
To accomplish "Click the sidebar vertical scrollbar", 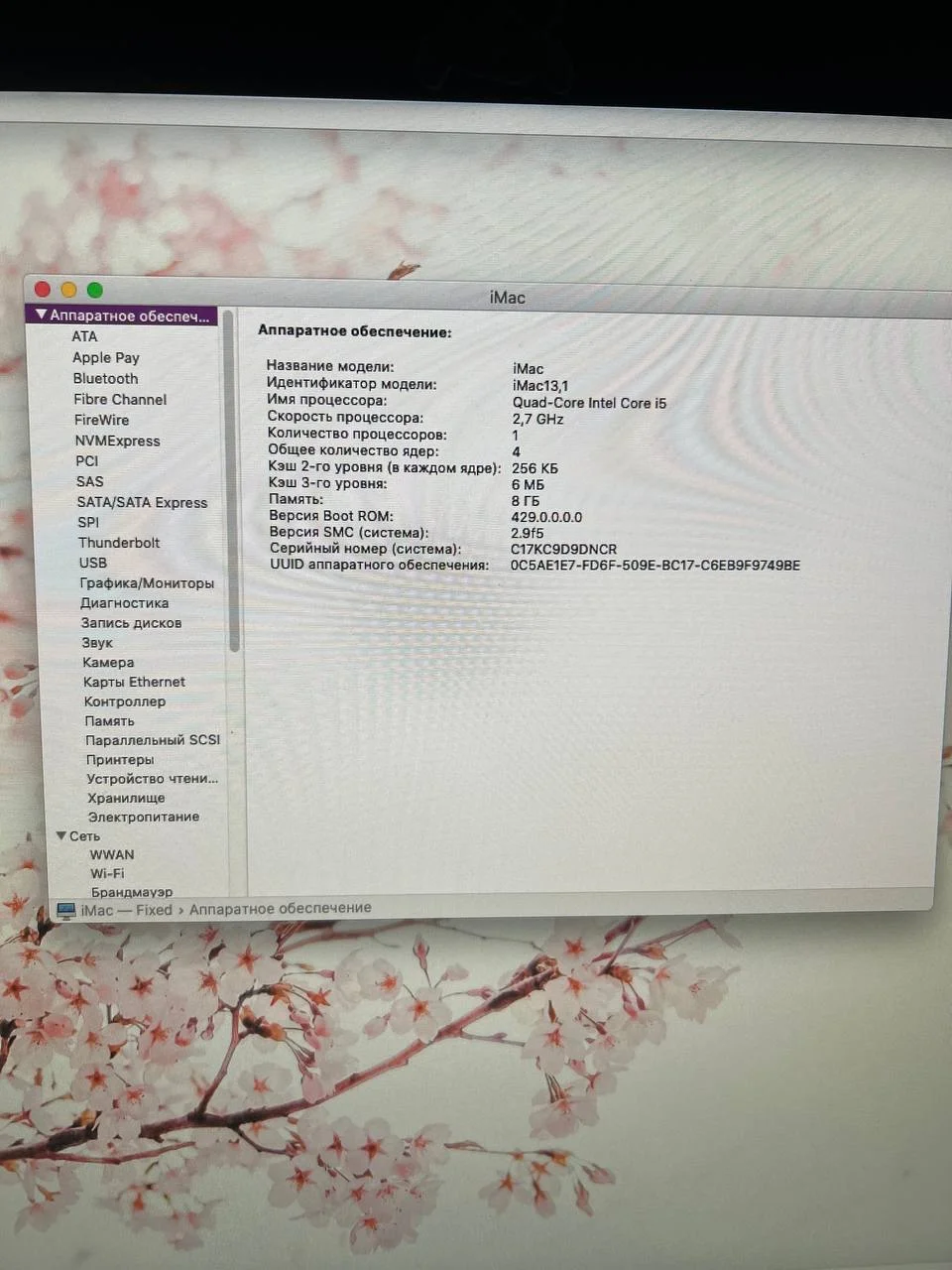I will pyautogui.click(x=233, y=482).
